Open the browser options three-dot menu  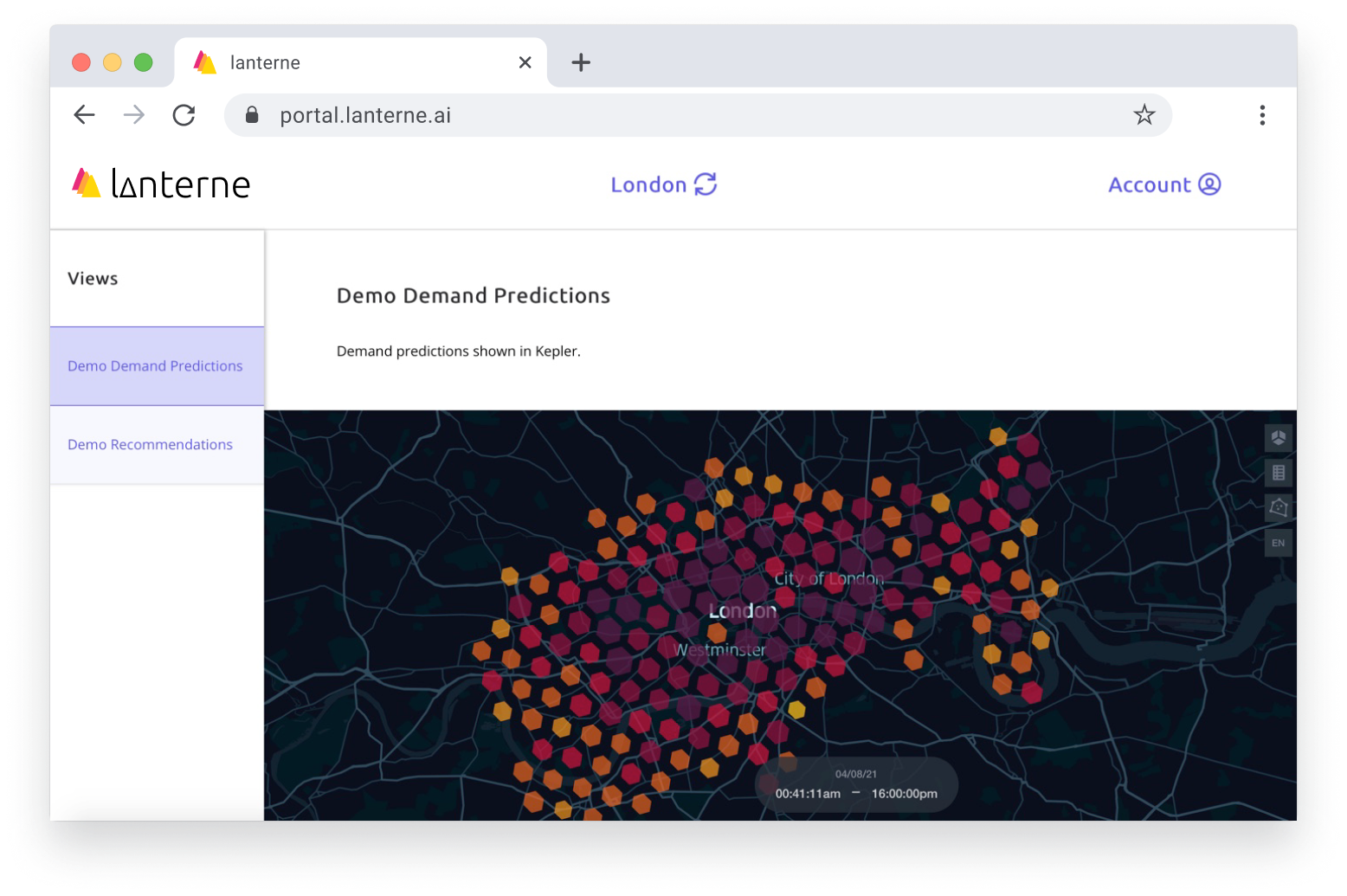1262,114
